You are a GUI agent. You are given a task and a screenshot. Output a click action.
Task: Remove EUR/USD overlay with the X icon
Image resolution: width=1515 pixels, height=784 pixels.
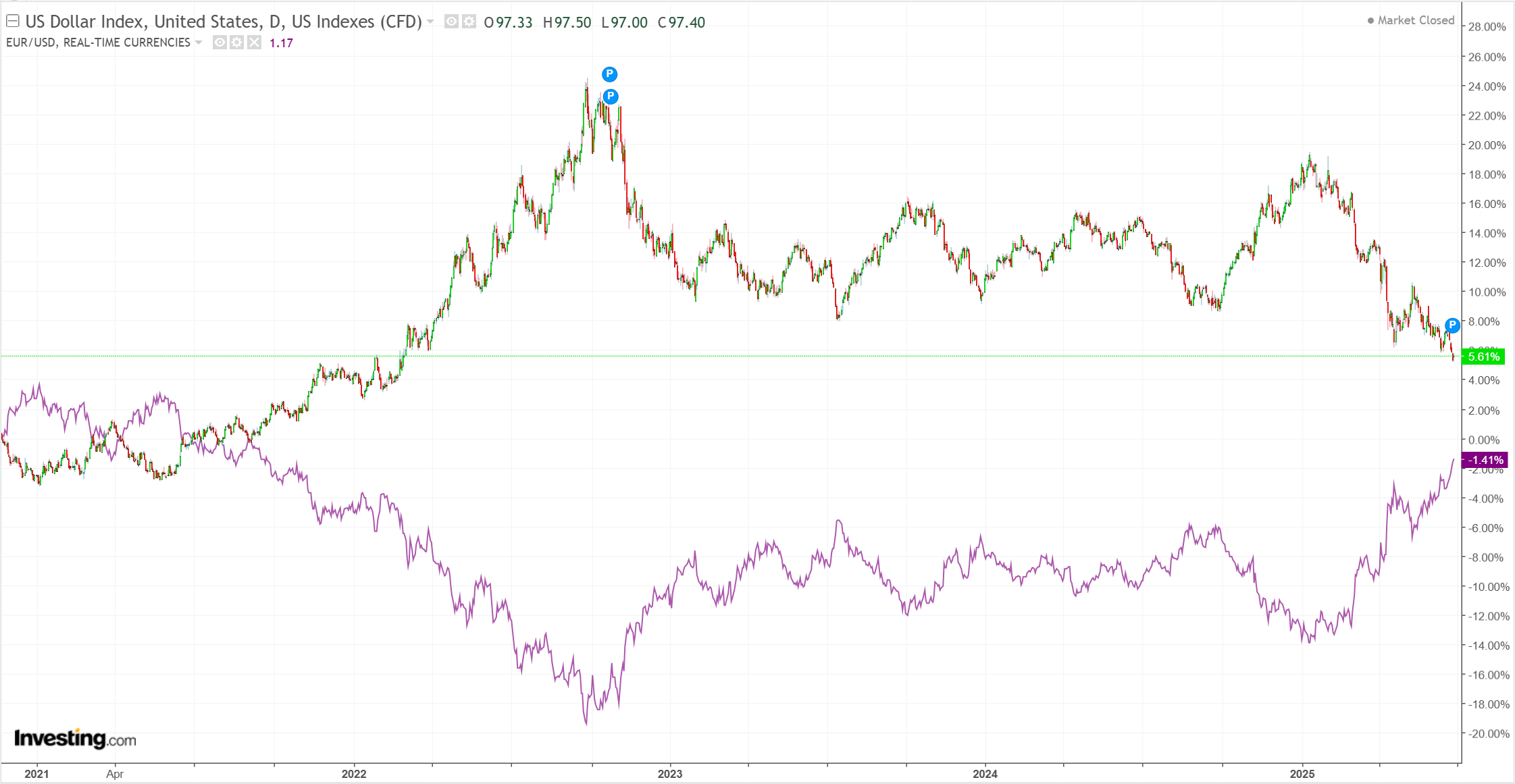pos(254,43)
